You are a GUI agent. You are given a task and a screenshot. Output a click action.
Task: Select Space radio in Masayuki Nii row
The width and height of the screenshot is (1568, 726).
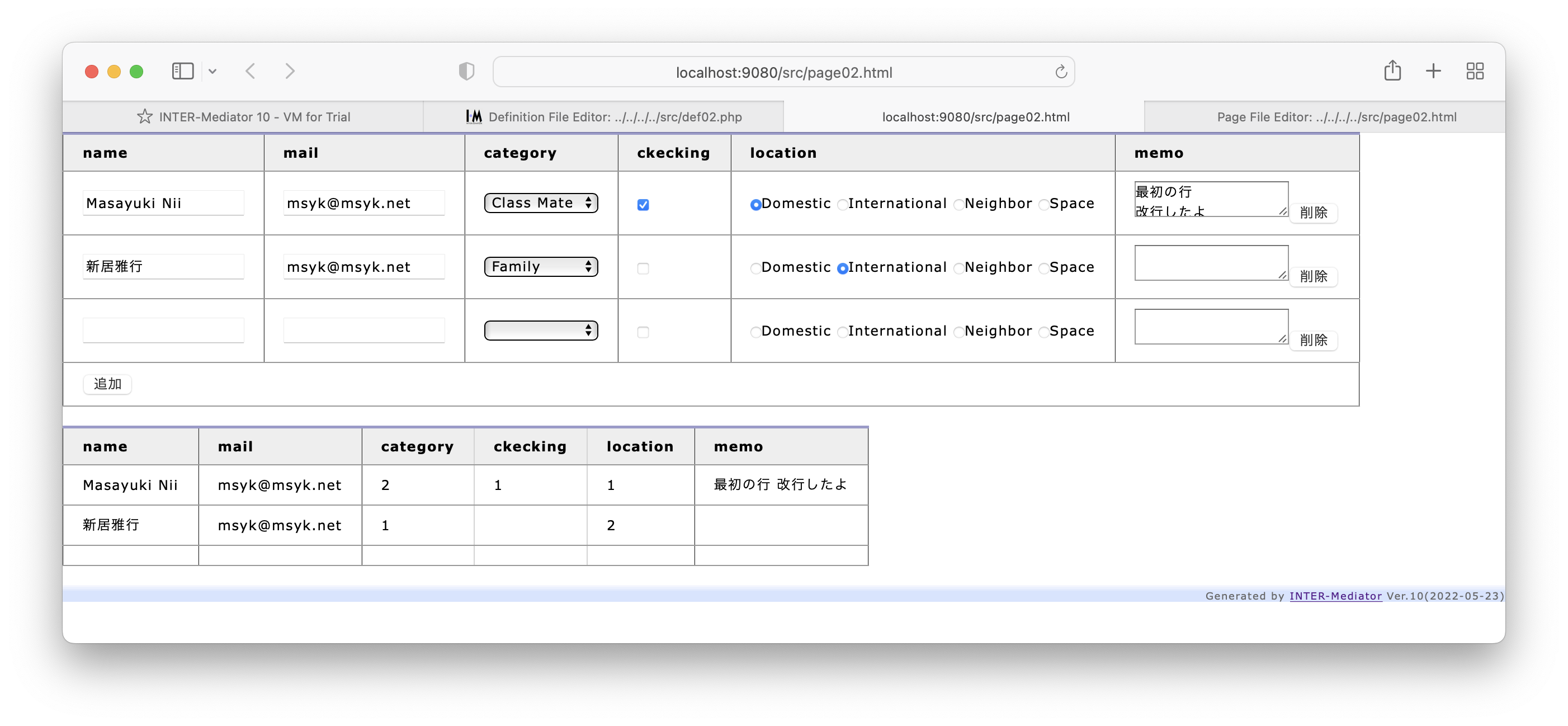[x=1043, y=205]
